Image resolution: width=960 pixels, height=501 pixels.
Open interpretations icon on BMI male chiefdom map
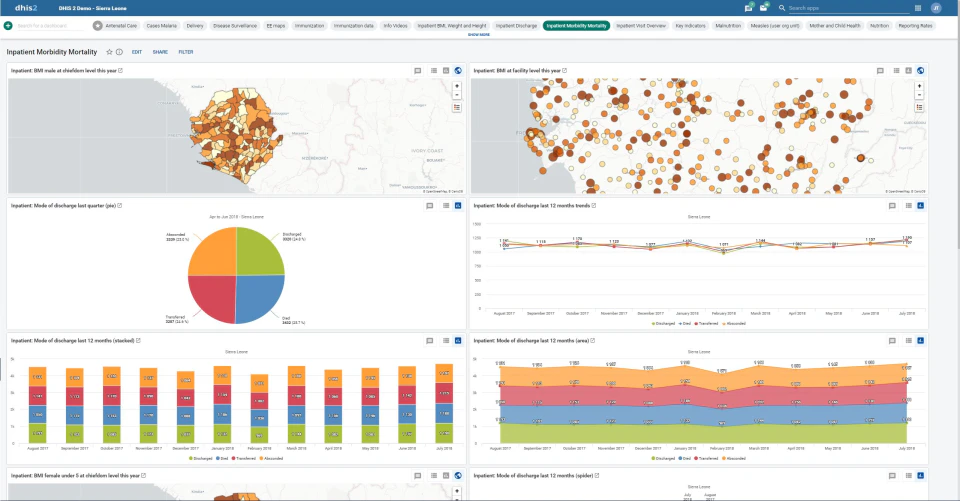click(x=417, y=71)
